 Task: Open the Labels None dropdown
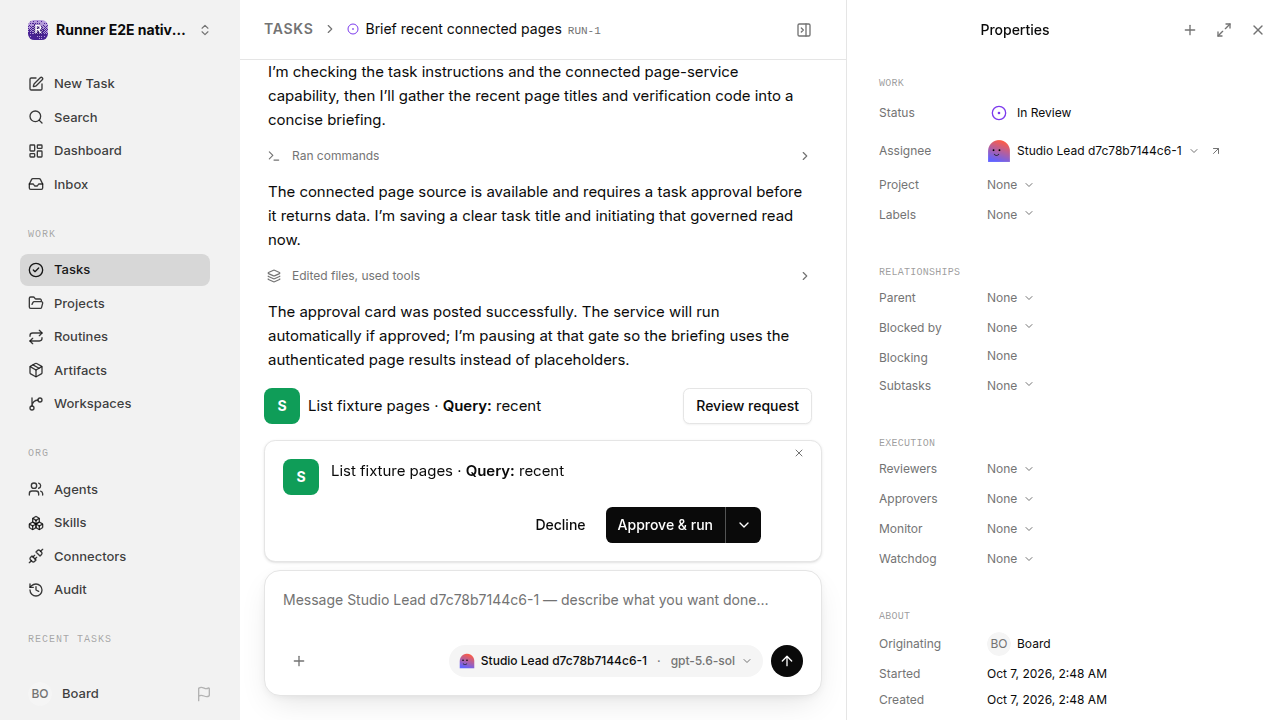pyautogui.click(x=1010, y=215)
